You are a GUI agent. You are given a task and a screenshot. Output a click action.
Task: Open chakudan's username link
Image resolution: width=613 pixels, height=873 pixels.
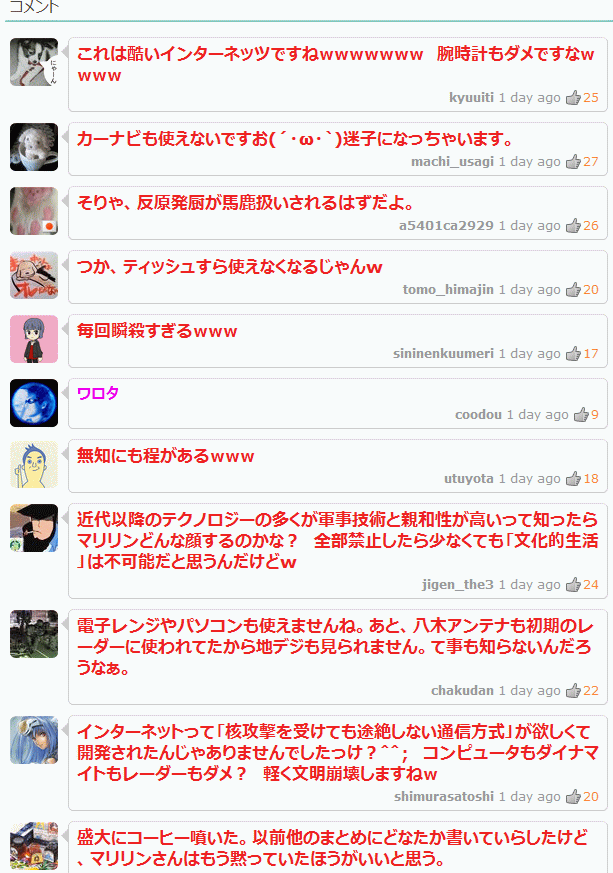coord(462,691)
